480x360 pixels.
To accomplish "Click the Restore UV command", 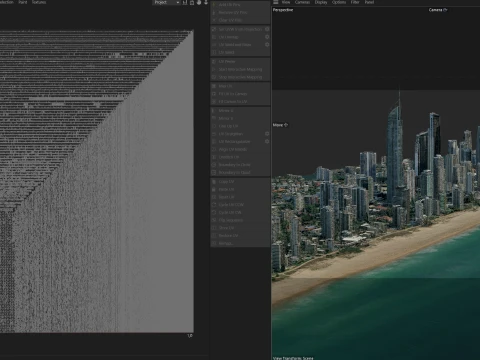I will point(240,235).
